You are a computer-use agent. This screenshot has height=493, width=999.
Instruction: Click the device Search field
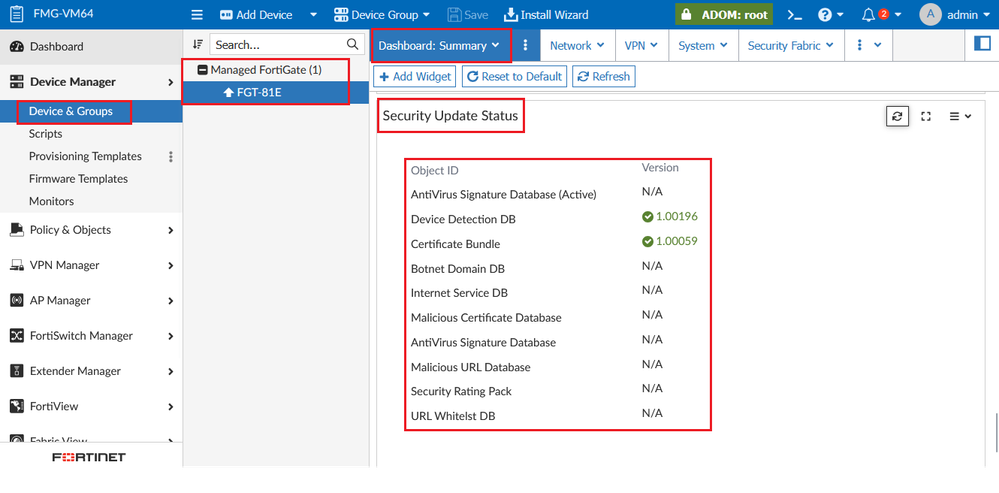coord(278,45)
